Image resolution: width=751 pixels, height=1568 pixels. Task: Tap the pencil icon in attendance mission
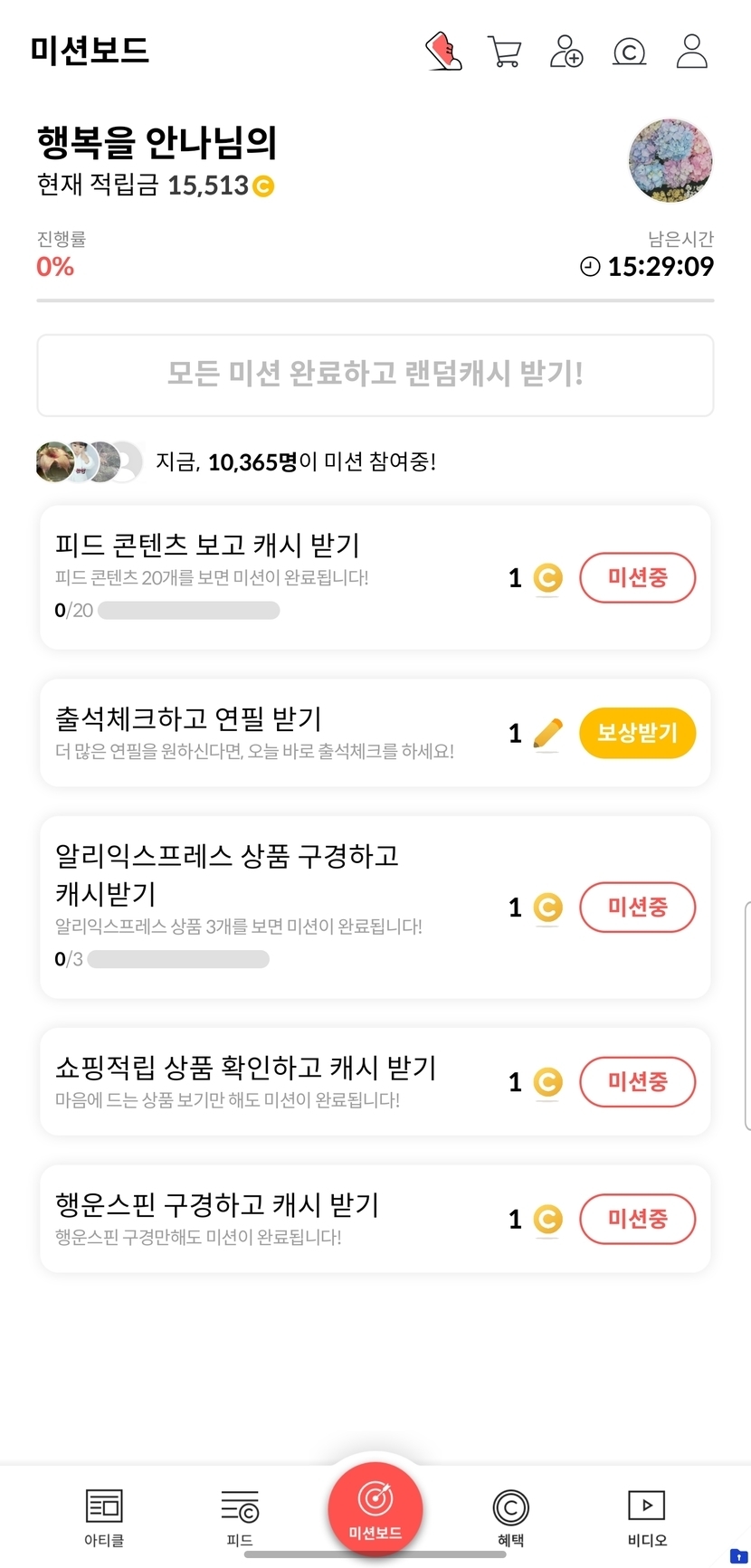pos(547,734)
